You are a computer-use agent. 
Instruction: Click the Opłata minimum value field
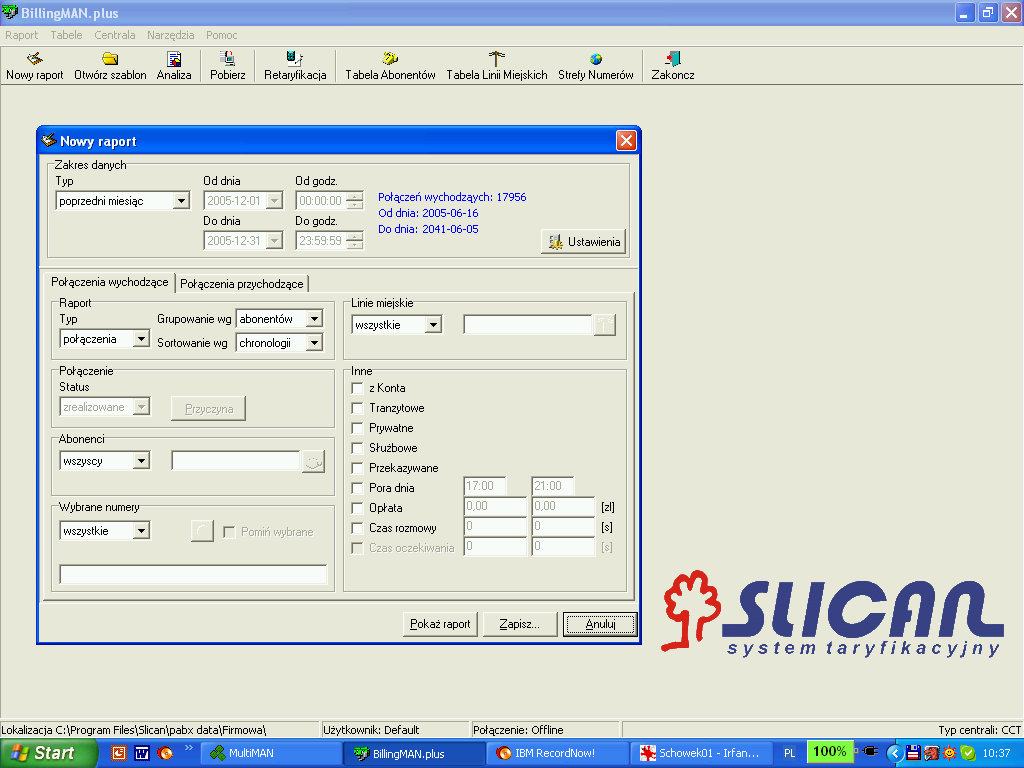click(496, 506)
